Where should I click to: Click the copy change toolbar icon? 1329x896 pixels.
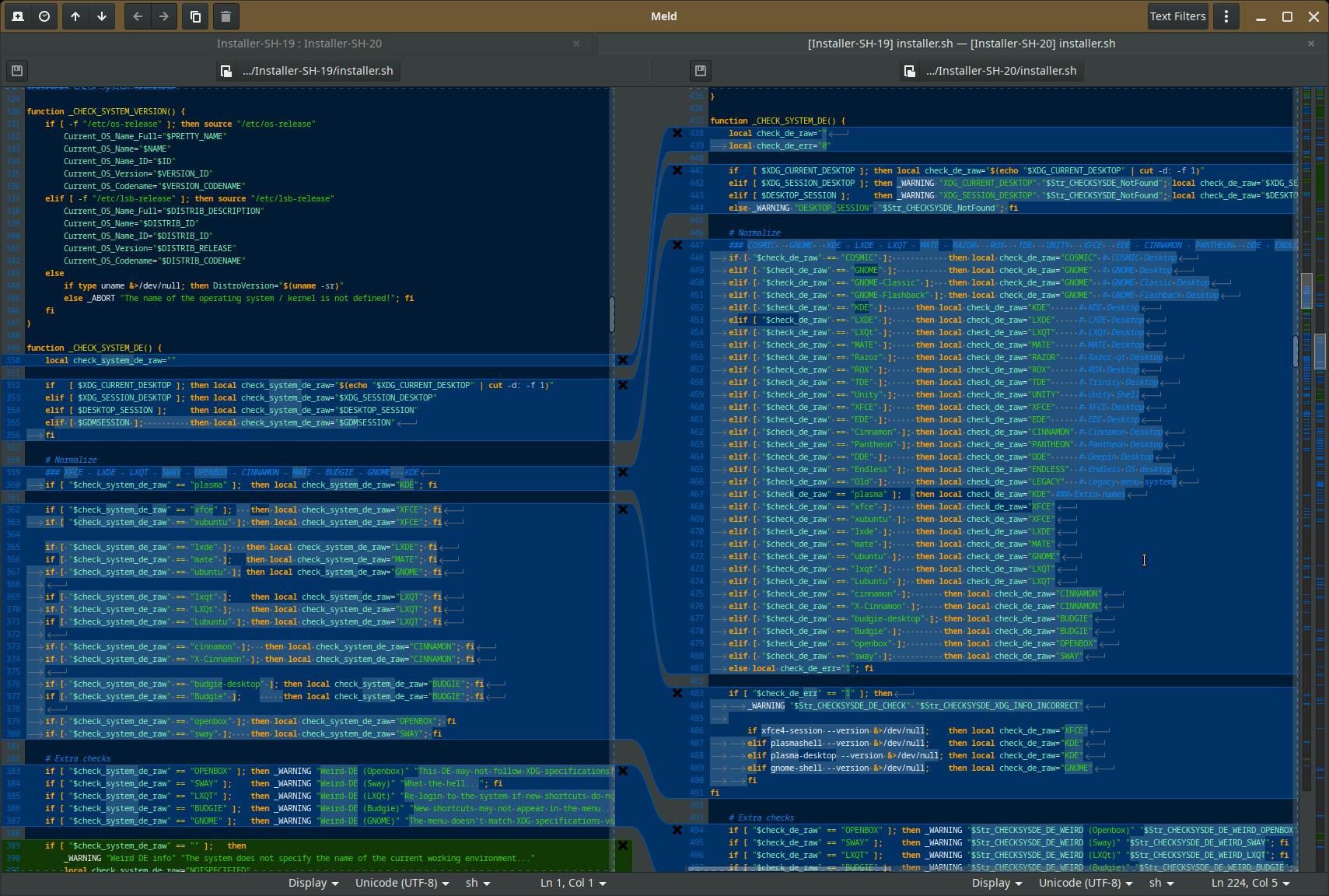tap(196, 16)
